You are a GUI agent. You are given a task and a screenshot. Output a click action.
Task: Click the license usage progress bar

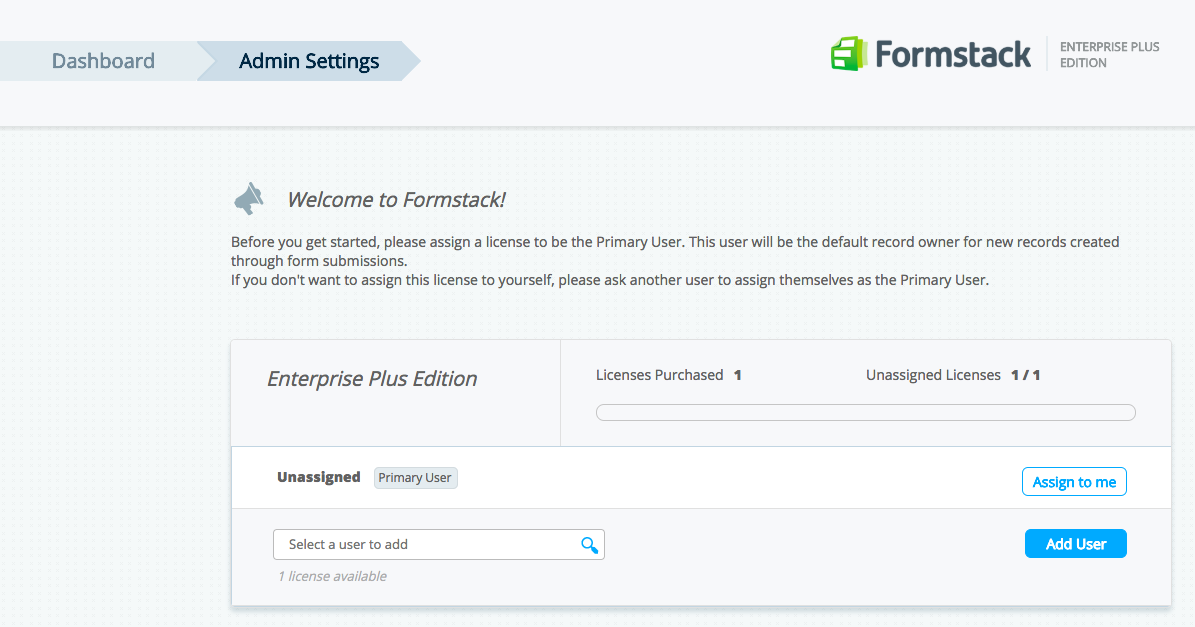(865, 412)
